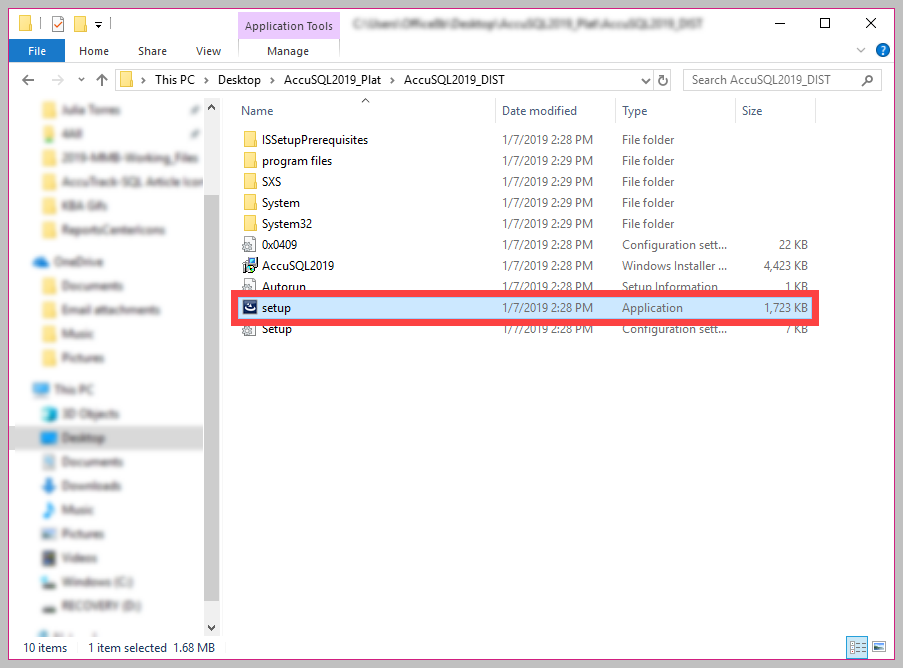Go up one folder level
This screenshot has width=903, height=668.
coord(102,79)
